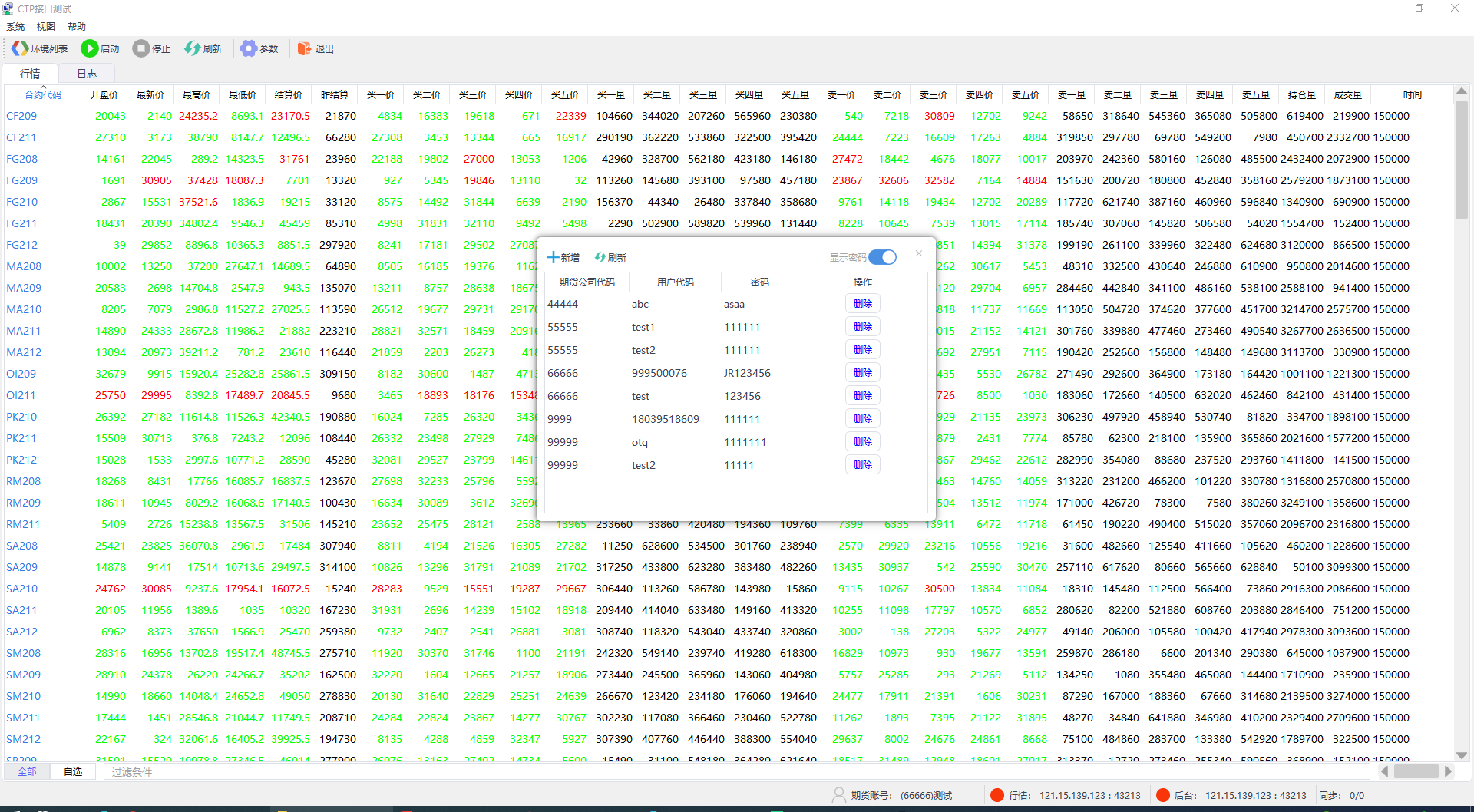Delete the account row with user abc
The width and height of the screenshot is (1474, 812).
863,304
